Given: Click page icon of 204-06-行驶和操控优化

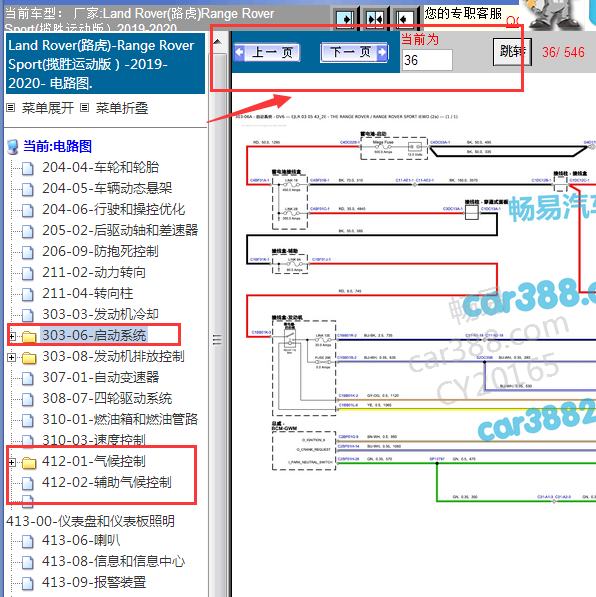Looking at the screenshot, I should (x=28, y=210).
